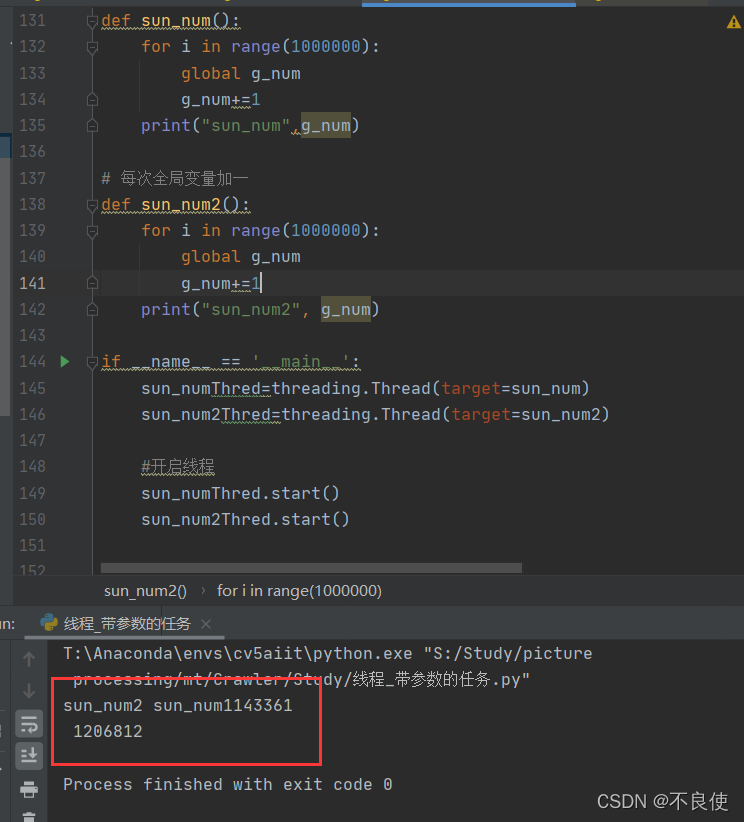The width and height of the screenshot is (744, 822).
Task: Close the 线程_带参数的任务 run tab
Action: 206,624
